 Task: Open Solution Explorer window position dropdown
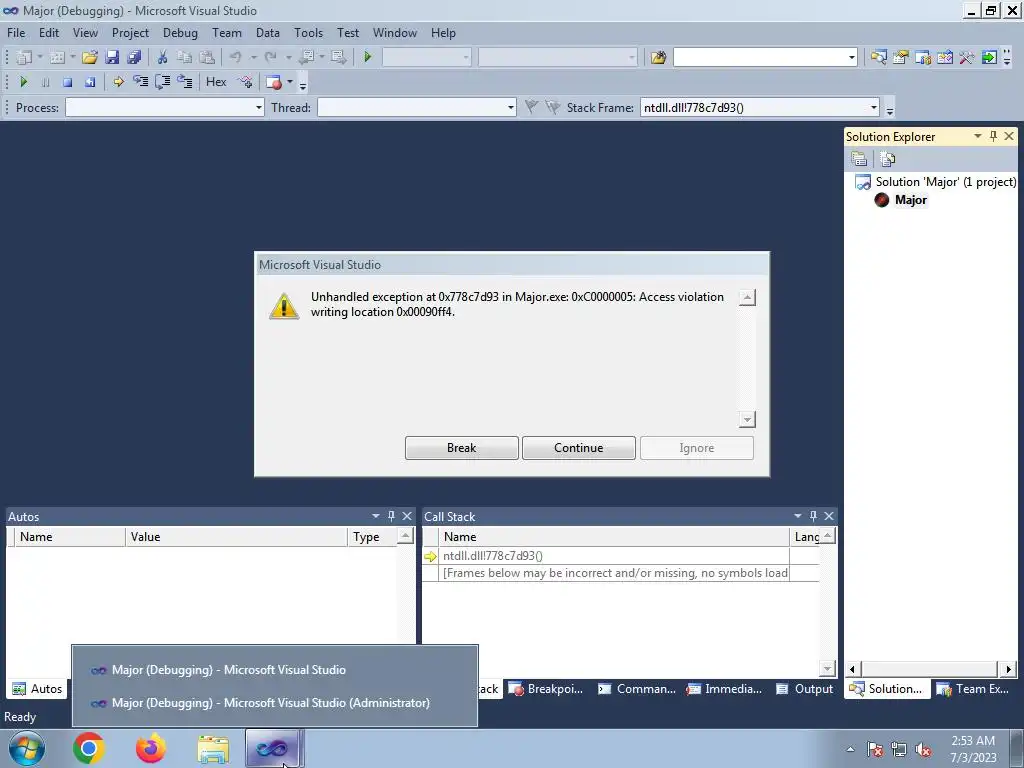click(x=978, y=136)
